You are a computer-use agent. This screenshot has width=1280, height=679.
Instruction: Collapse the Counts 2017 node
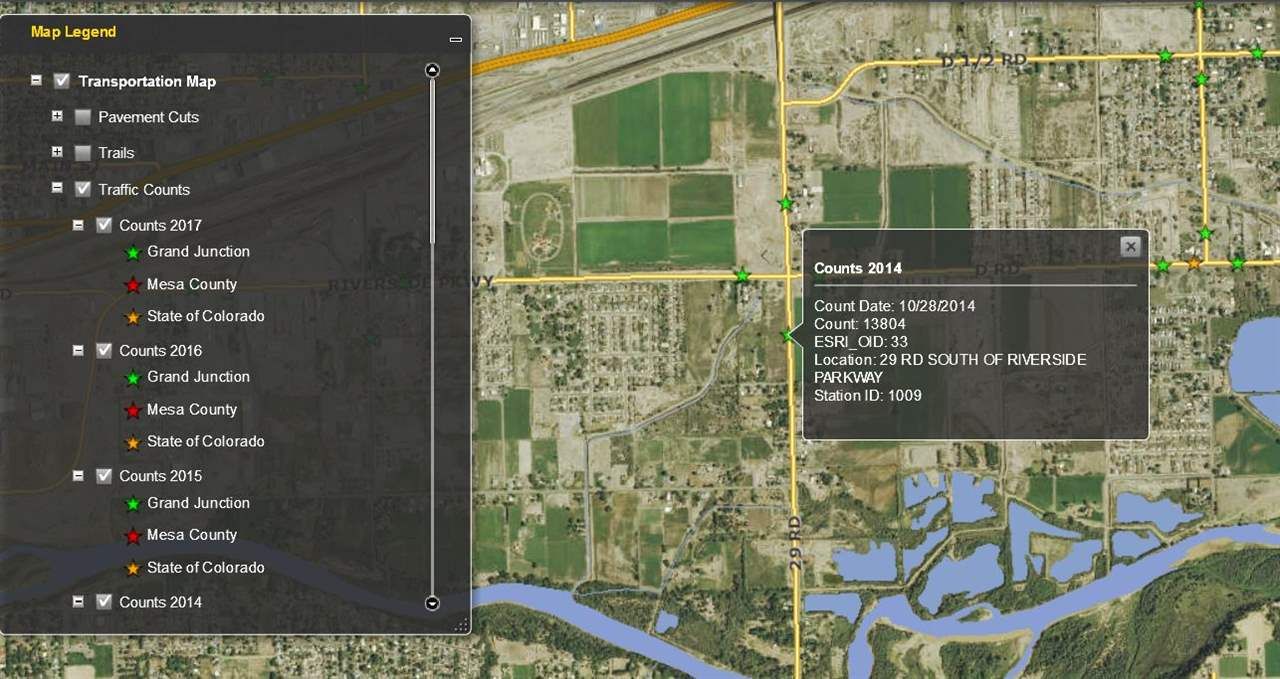click(x=78, y=225)
